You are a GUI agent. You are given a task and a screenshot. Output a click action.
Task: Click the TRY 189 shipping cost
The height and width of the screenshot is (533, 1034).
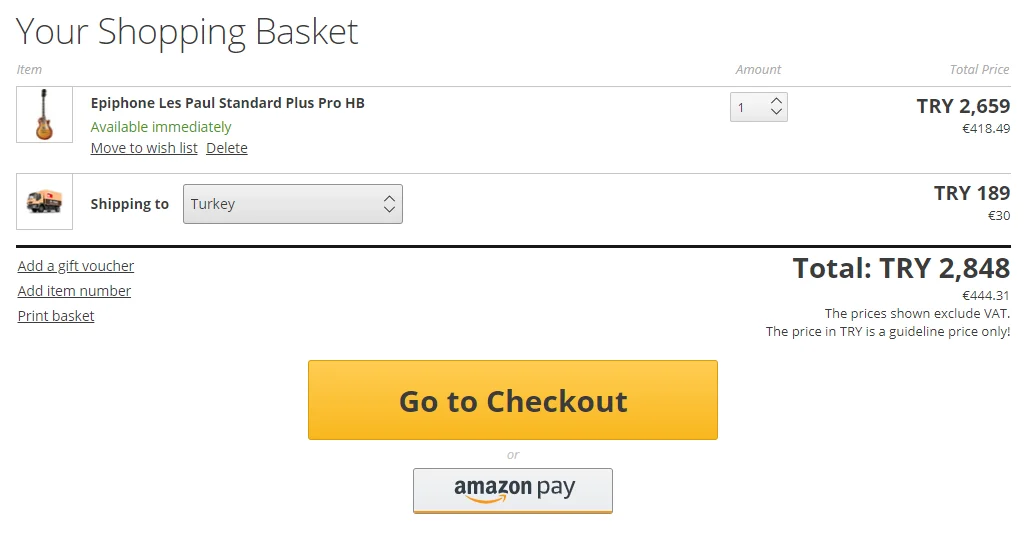click(x=971, y=193)
